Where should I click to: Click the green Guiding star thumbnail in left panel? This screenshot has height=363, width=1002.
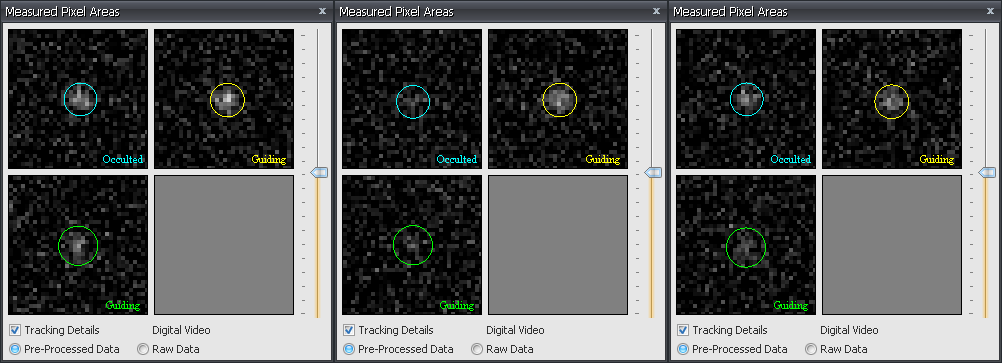tap(78, 245)
